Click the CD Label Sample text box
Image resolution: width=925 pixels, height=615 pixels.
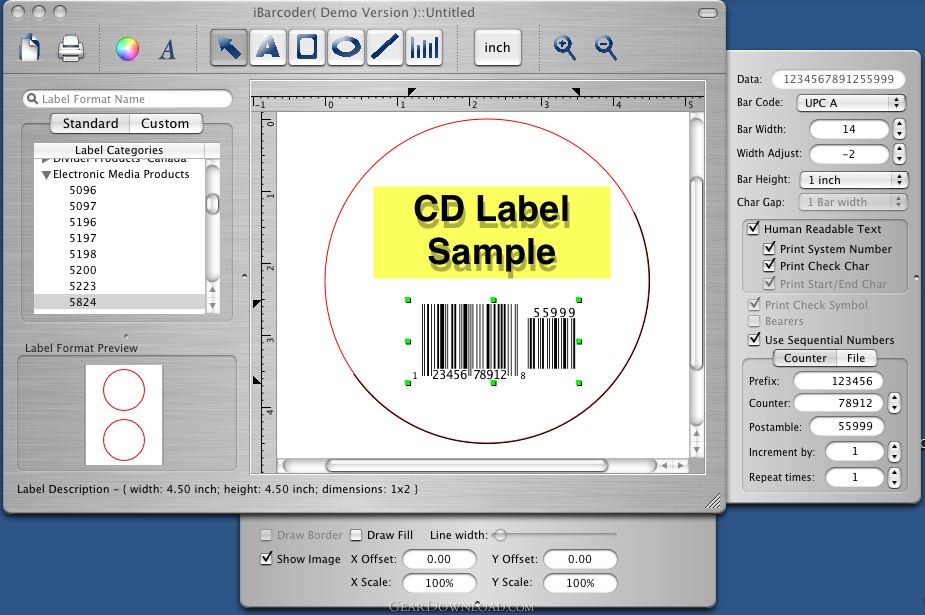tap(492, 232)
